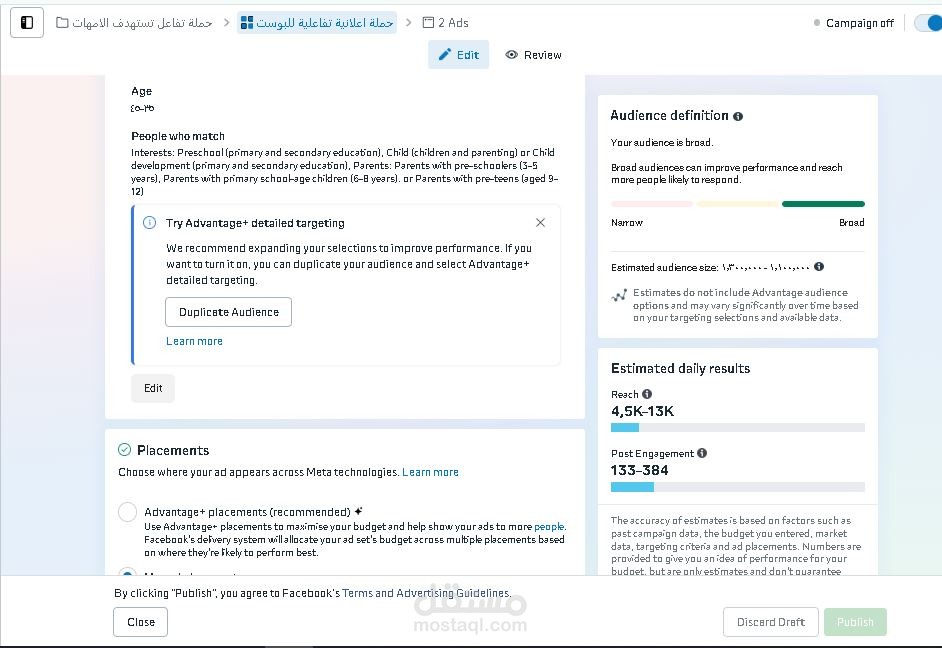942x648 pixels.
Task: Click the audience breadth gauge bar
Action: coord(738,204)
